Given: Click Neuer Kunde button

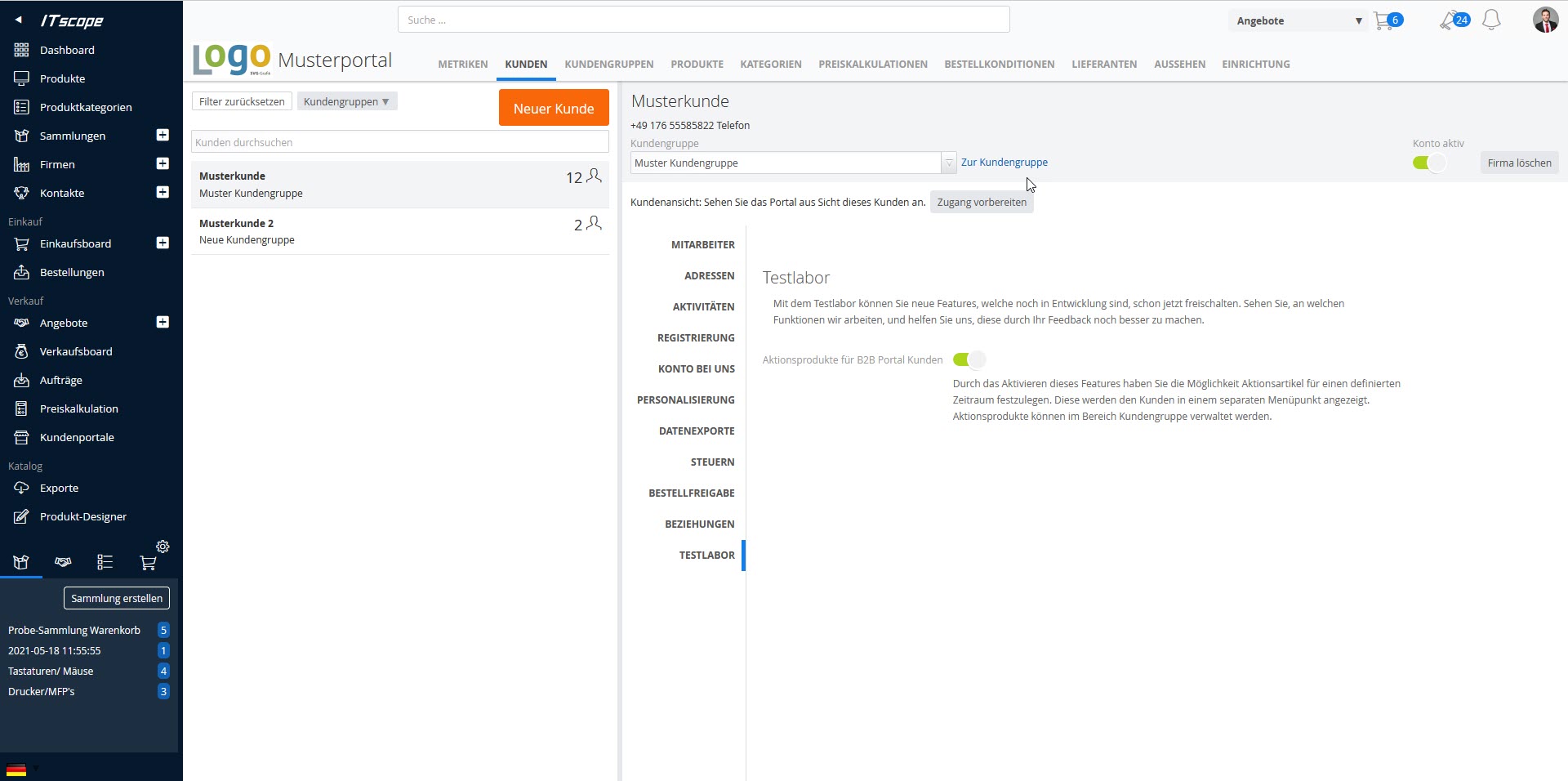Looking at the screenshot, I should (x=554, y=108).
